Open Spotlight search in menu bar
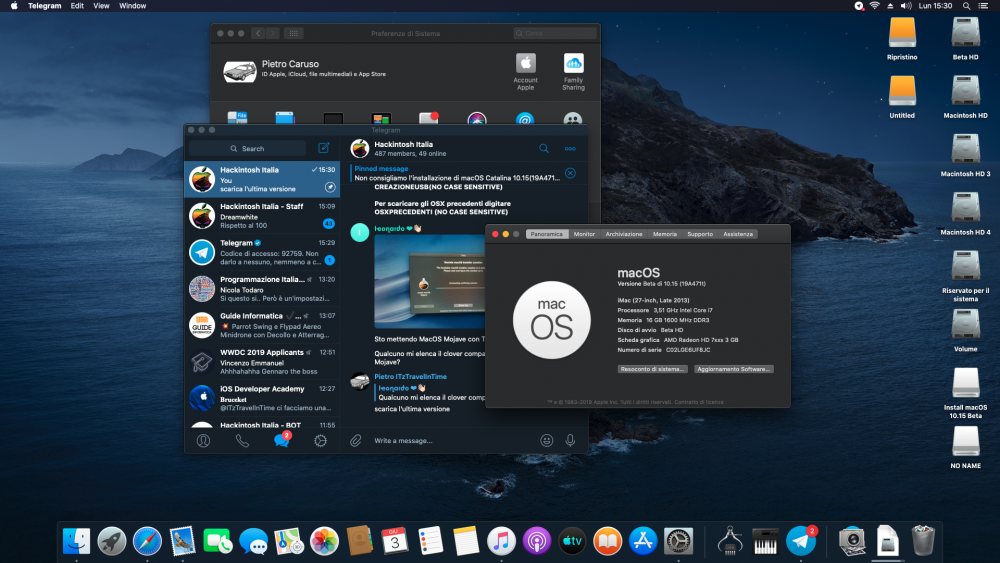The width and height of the screenshot is (1000, 563). click(966, 6)
